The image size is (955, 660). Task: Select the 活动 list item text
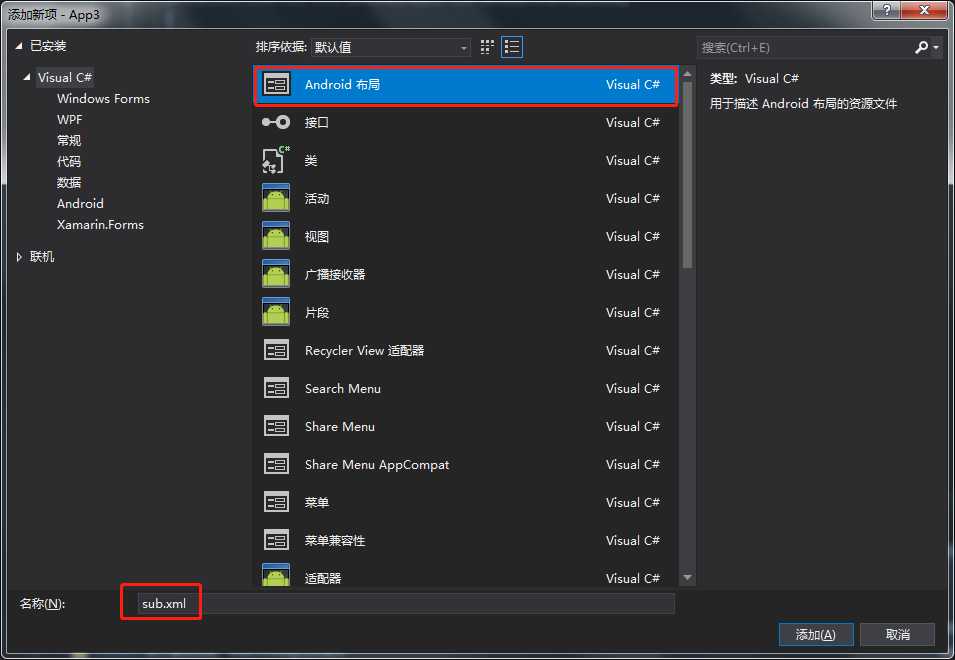click(x=317, y=198)
